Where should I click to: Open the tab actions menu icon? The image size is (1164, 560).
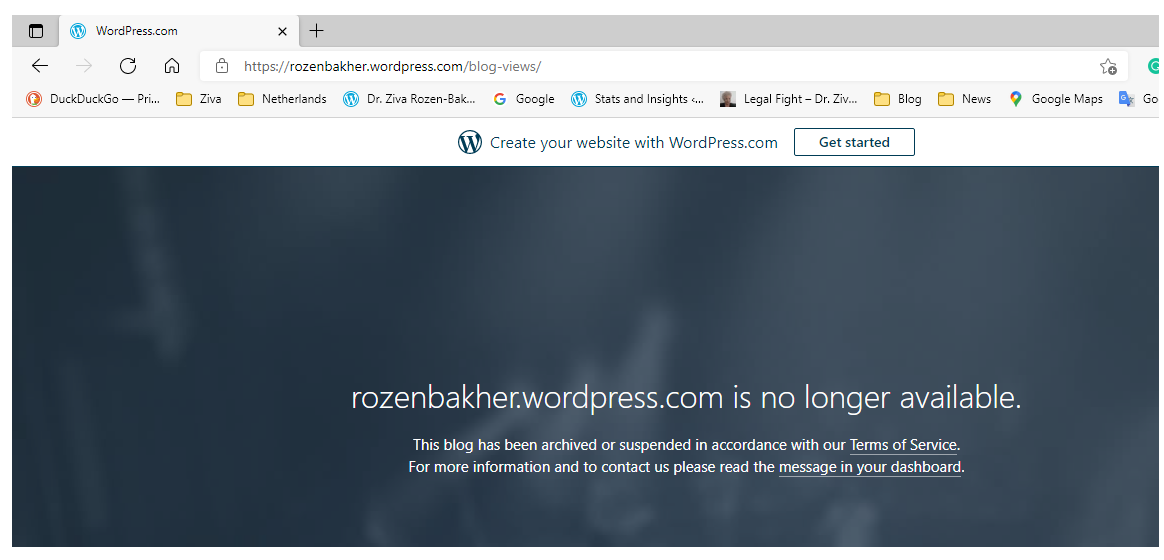pyautogui.click(x=36, y=31)
